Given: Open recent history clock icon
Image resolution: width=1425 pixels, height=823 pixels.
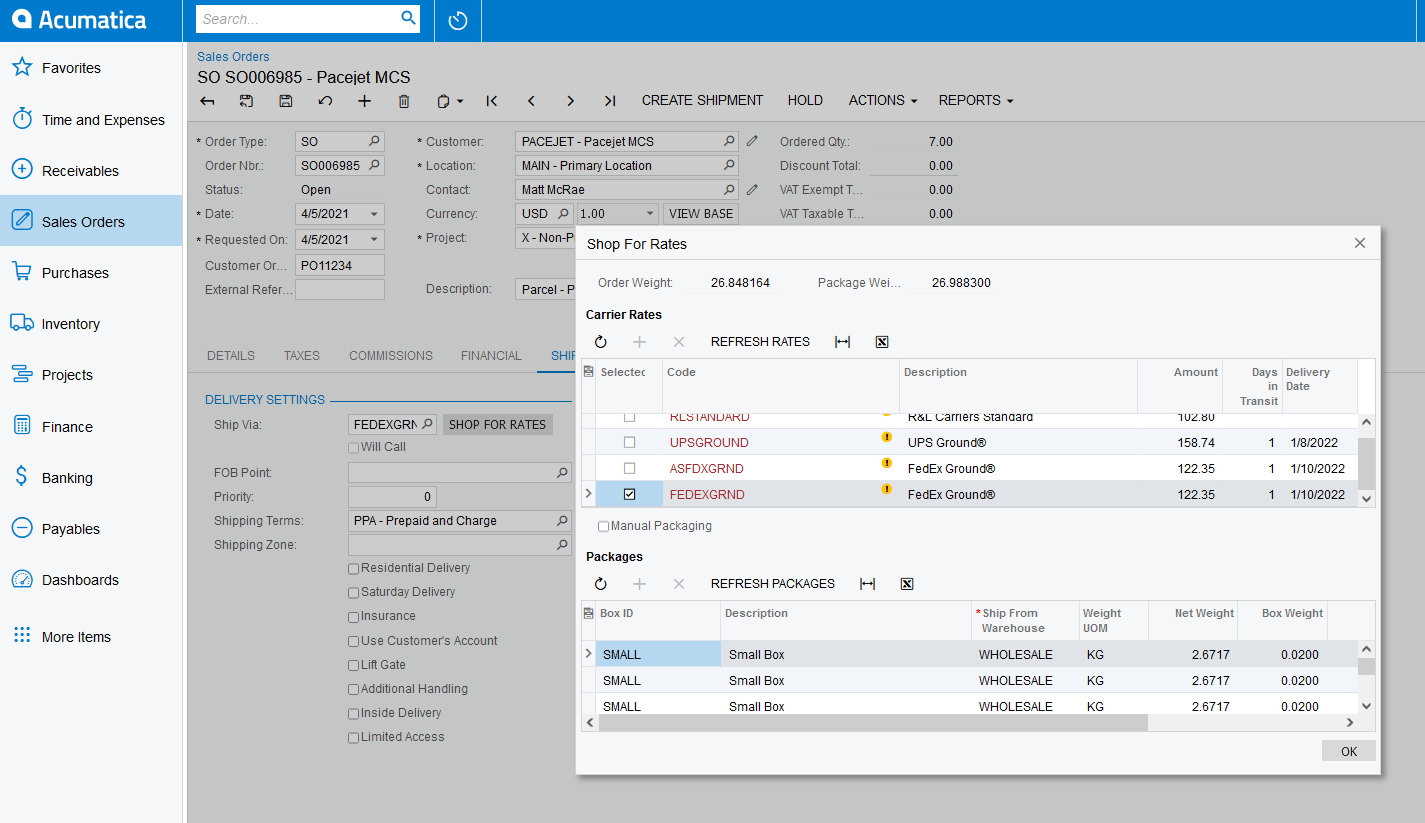Looking at the screenshot, I should 458,20.
